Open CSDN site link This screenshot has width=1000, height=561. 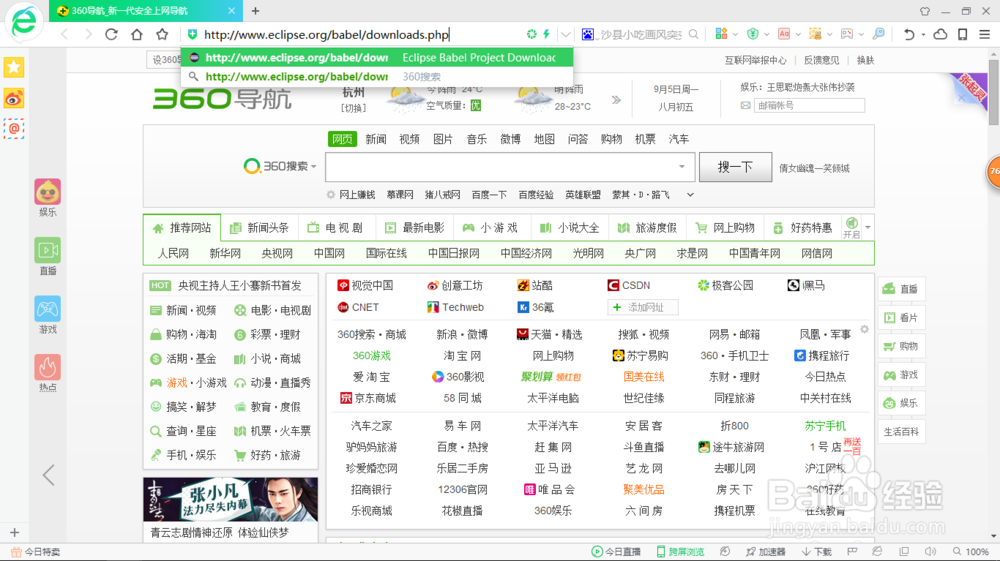[x=629, y=286]
